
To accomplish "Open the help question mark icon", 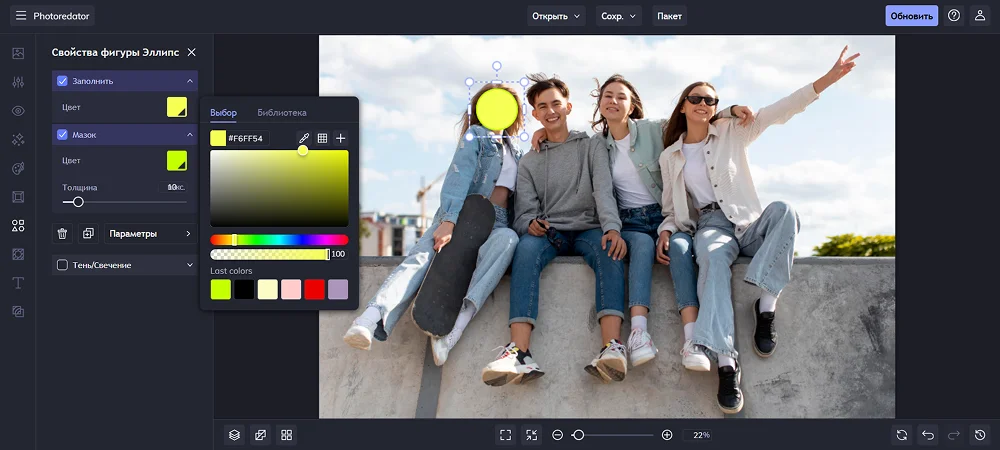I will [954, 16].
